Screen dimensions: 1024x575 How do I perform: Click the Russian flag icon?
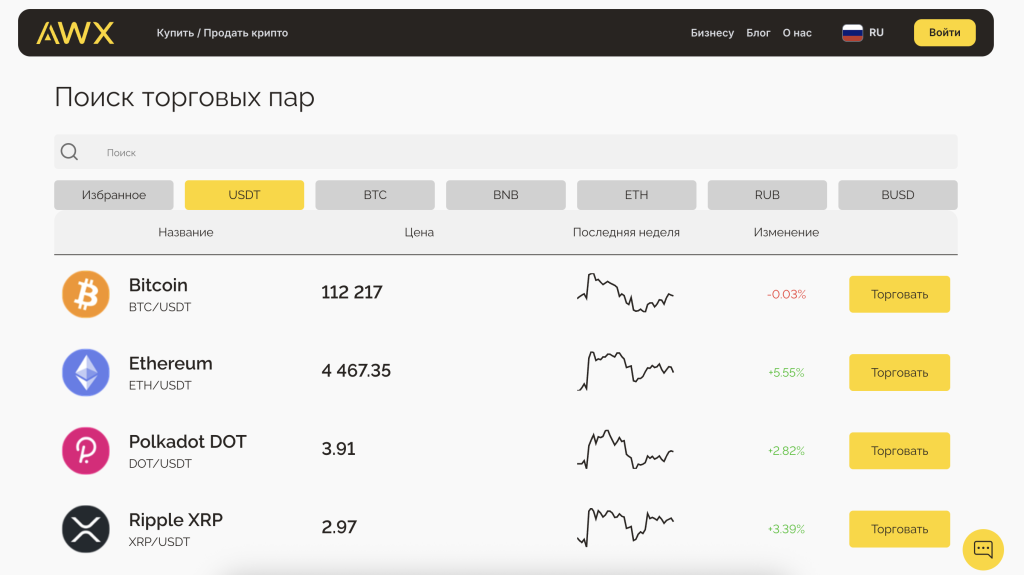(852, 33)
